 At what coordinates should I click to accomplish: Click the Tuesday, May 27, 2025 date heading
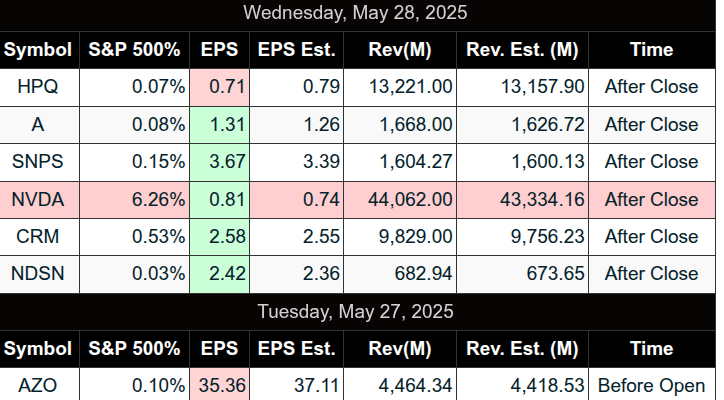click(x=355, y=311)
